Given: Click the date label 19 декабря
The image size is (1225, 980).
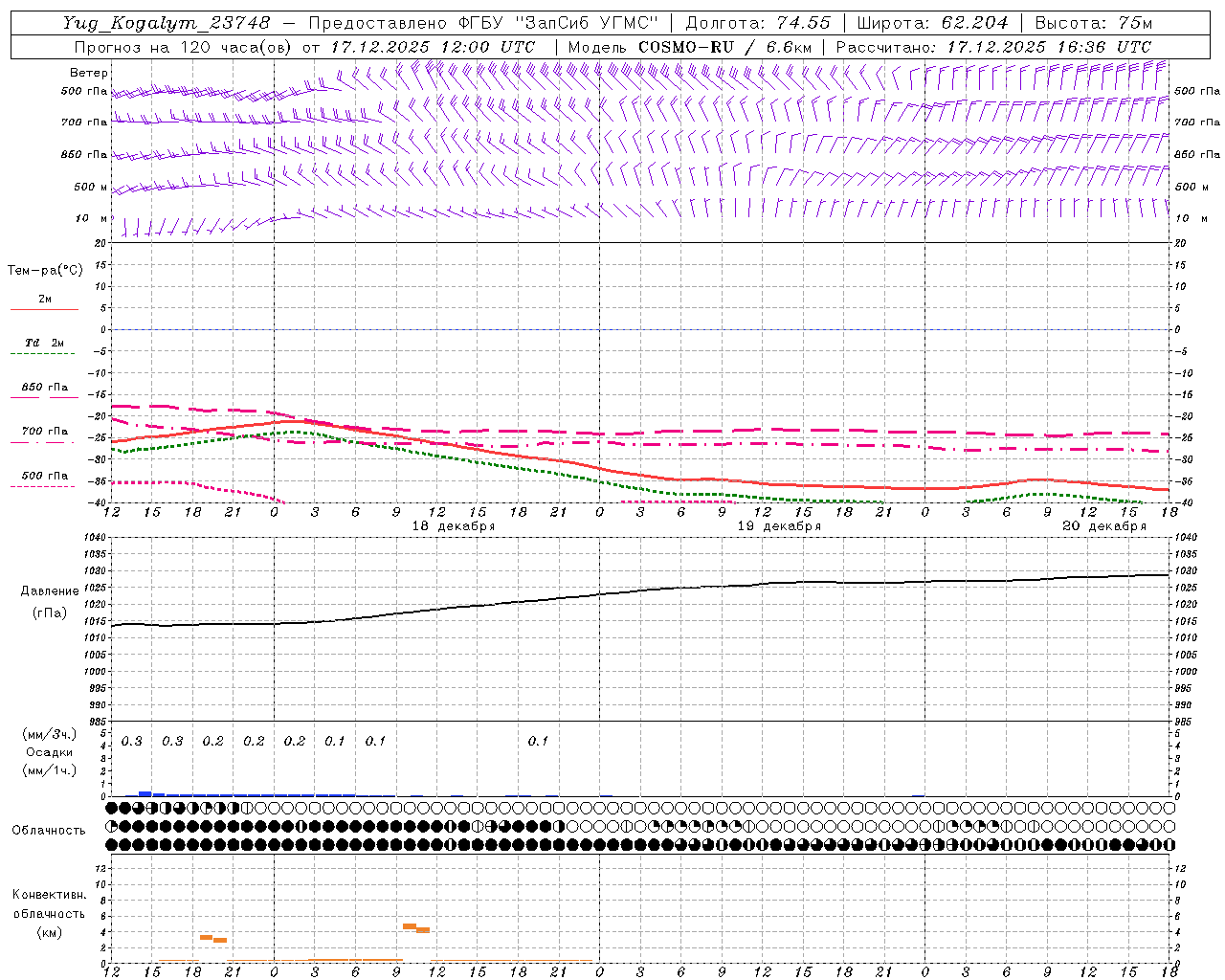Looking at the screenshot, I should 778,526.
